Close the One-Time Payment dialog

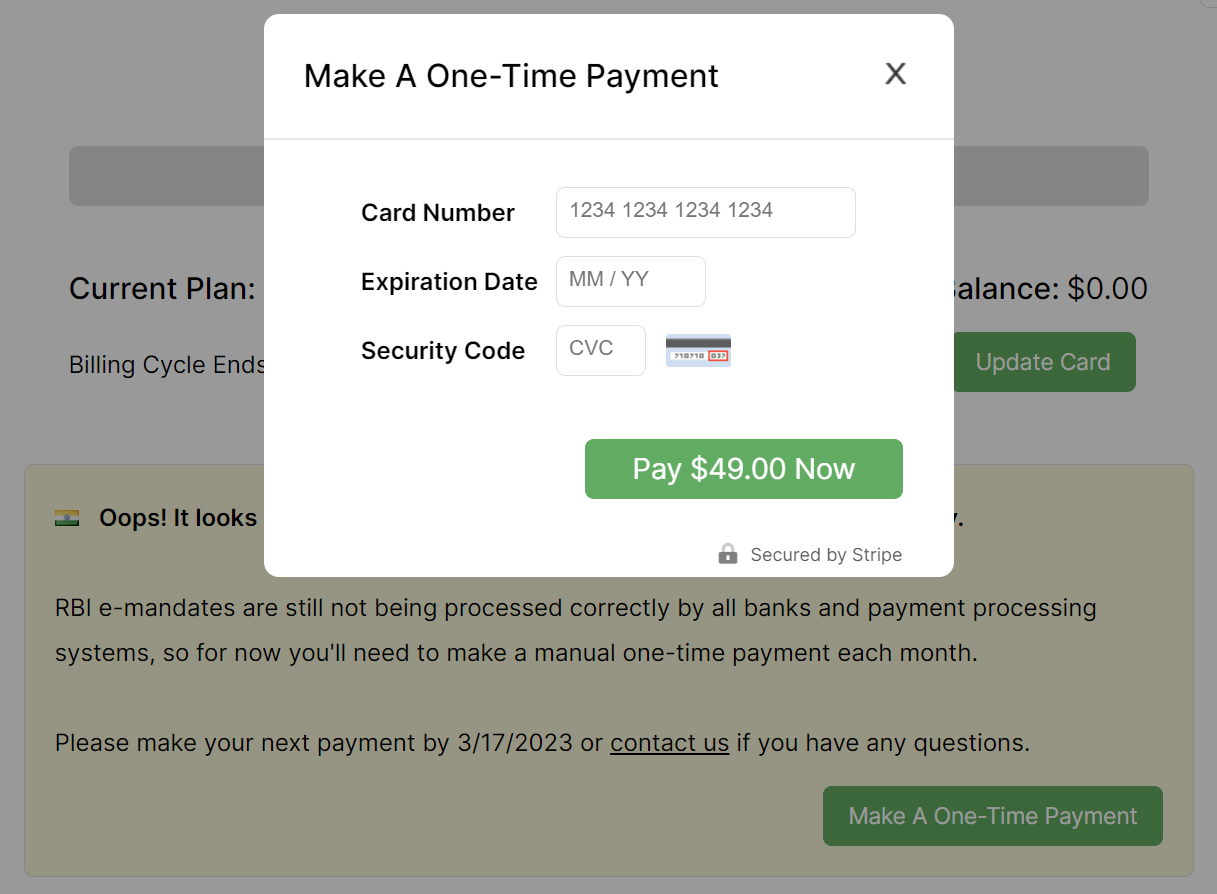pos(895,73)
